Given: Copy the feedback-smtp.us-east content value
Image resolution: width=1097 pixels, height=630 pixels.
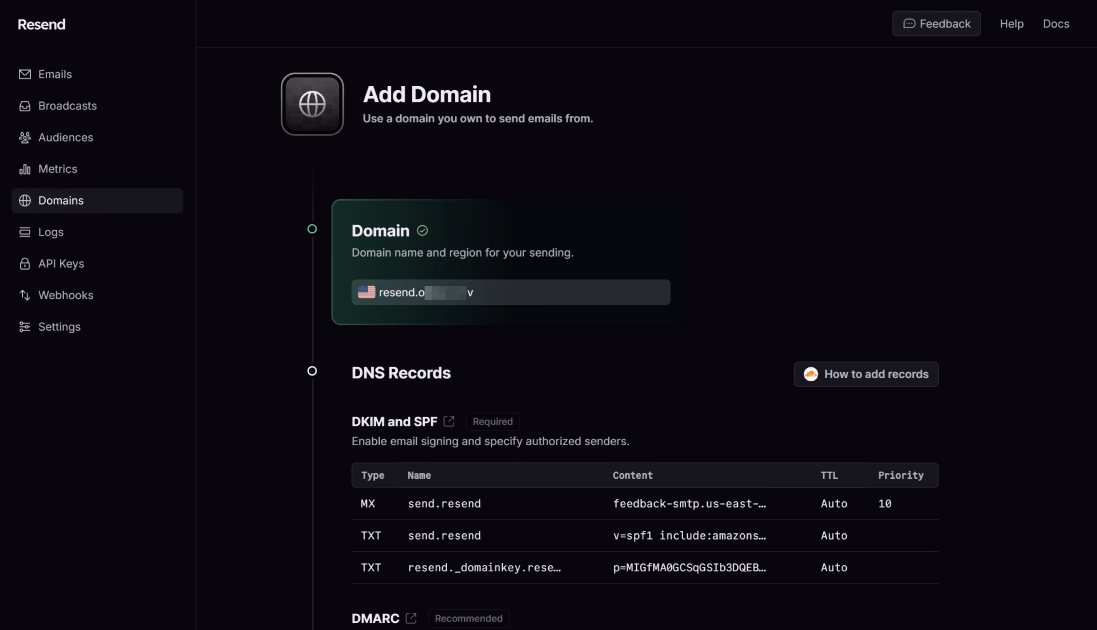Looking at the screenshot, I should click(x=689, y=503).
